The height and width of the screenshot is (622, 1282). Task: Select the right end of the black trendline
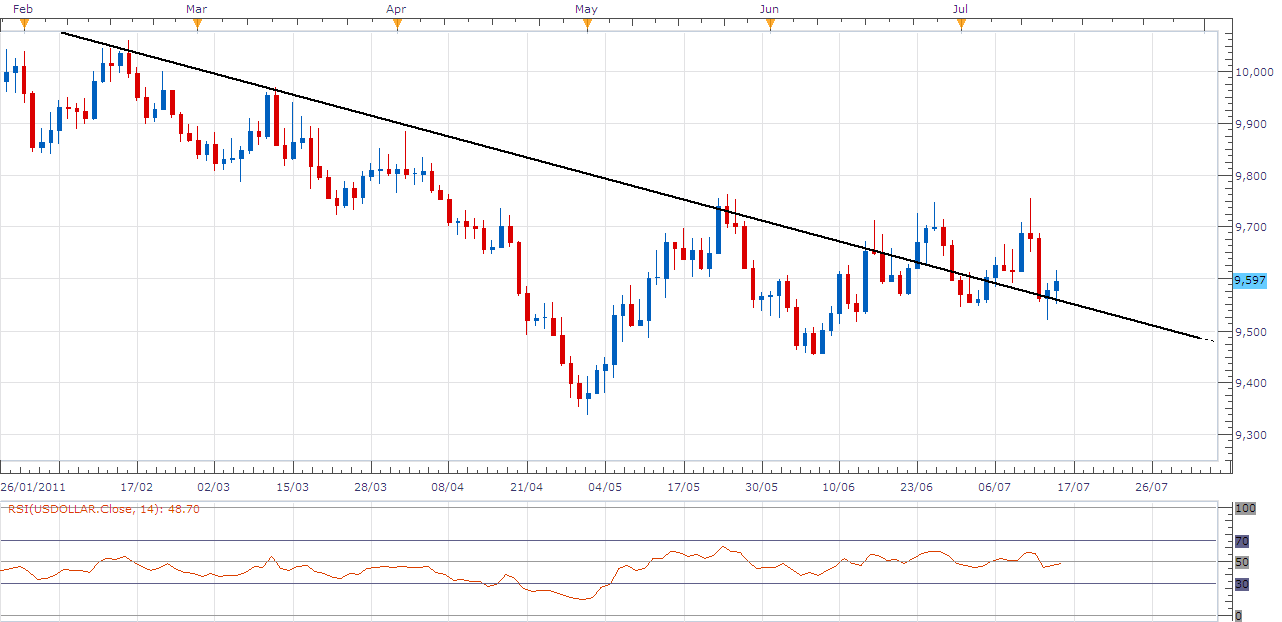click(x=1211, y=342)
